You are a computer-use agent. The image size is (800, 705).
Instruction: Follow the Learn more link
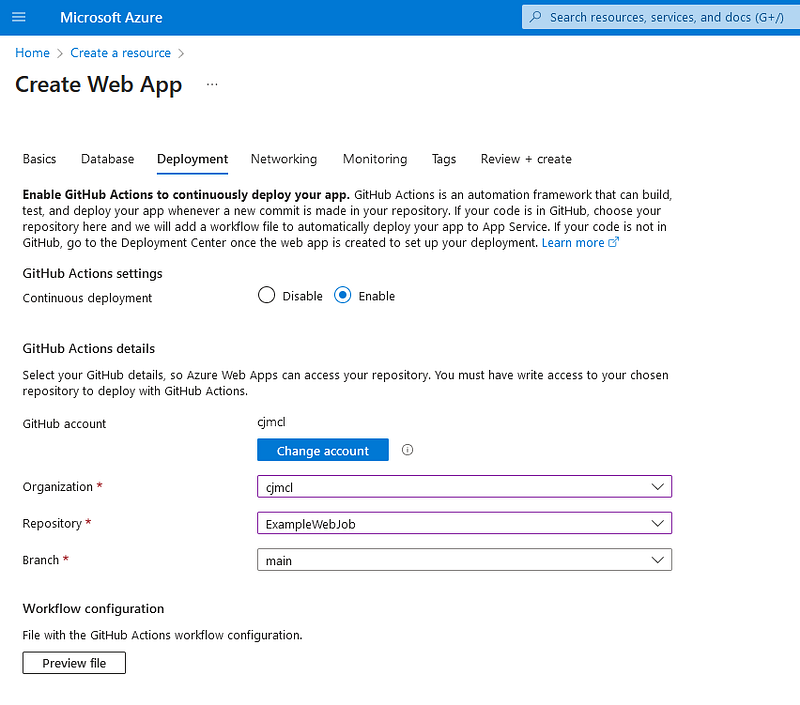tap(572, 243)
